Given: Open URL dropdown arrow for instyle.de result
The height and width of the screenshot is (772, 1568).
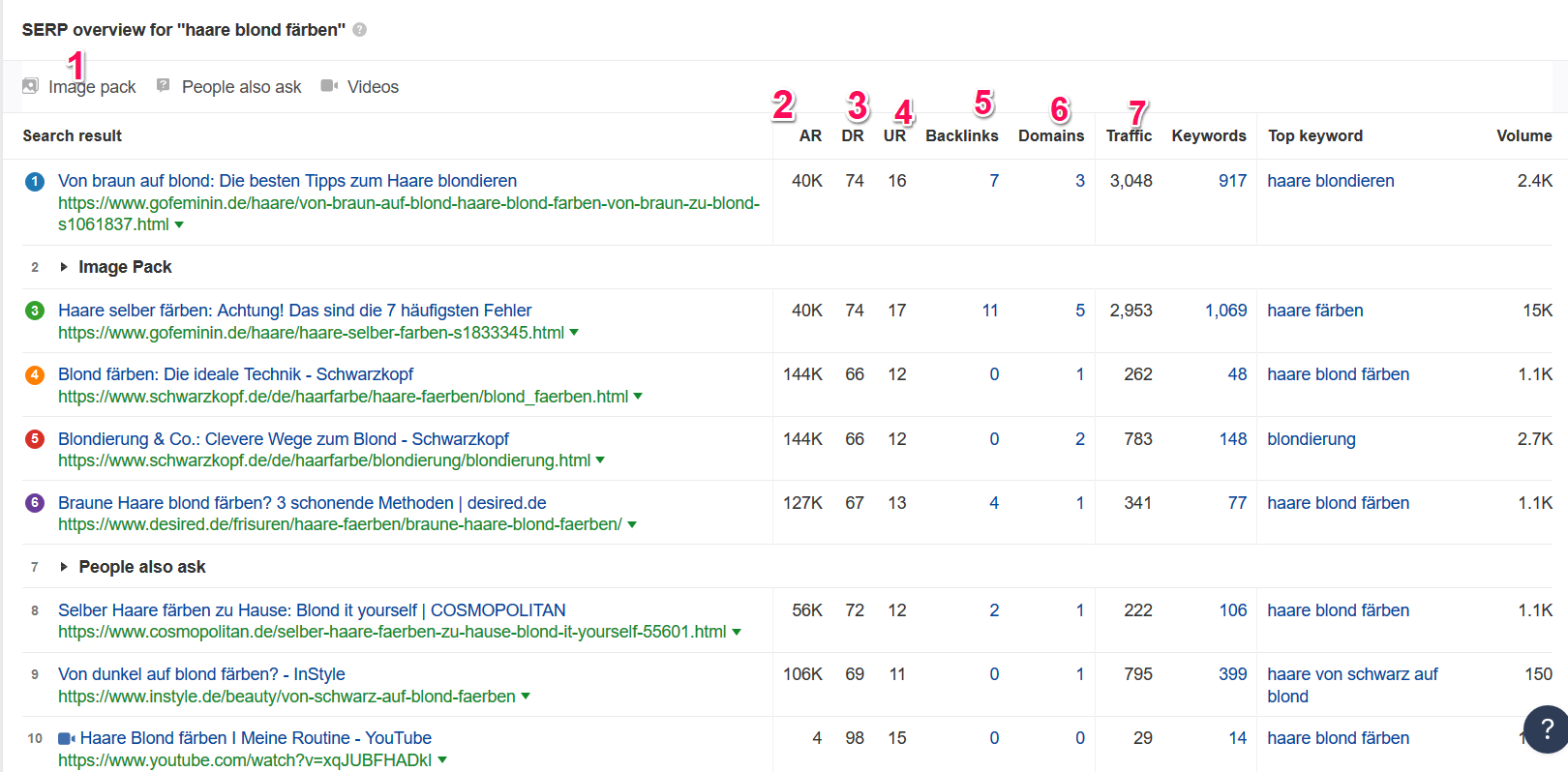Looking at the screenshot, I should 526,696.
